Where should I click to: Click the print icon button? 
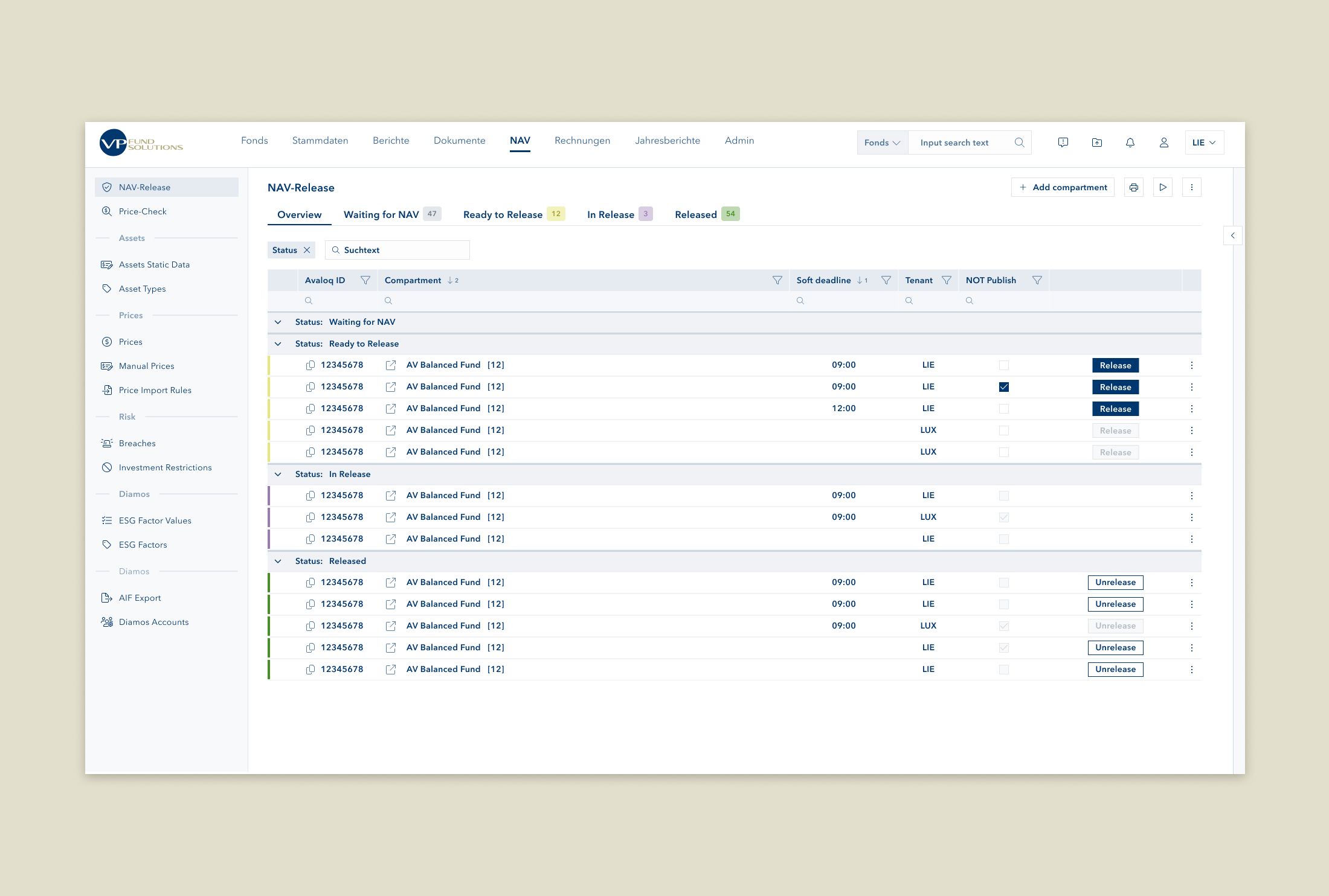[1133, 187]
